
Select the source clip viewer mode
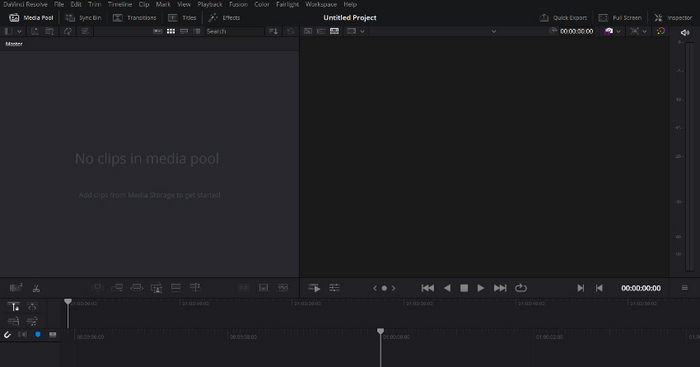pyautogui.click(x=308, y=31)
